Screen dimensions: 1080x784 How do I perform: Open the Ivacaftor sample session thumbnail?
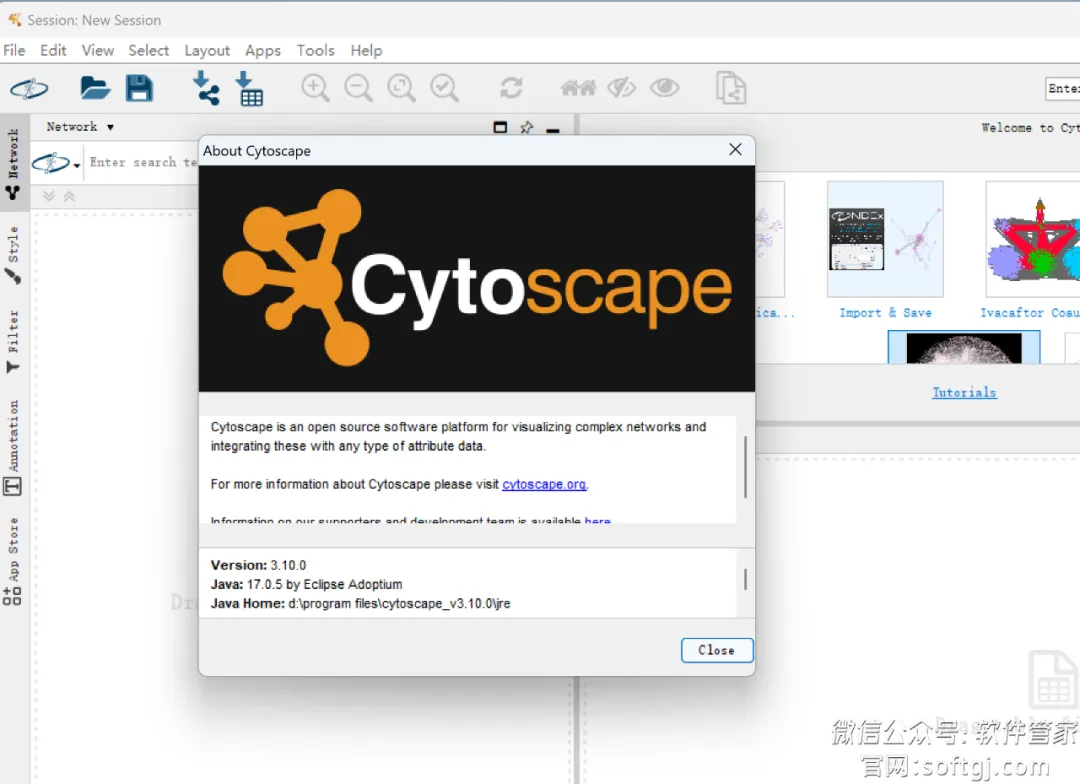coord(1032,239)
